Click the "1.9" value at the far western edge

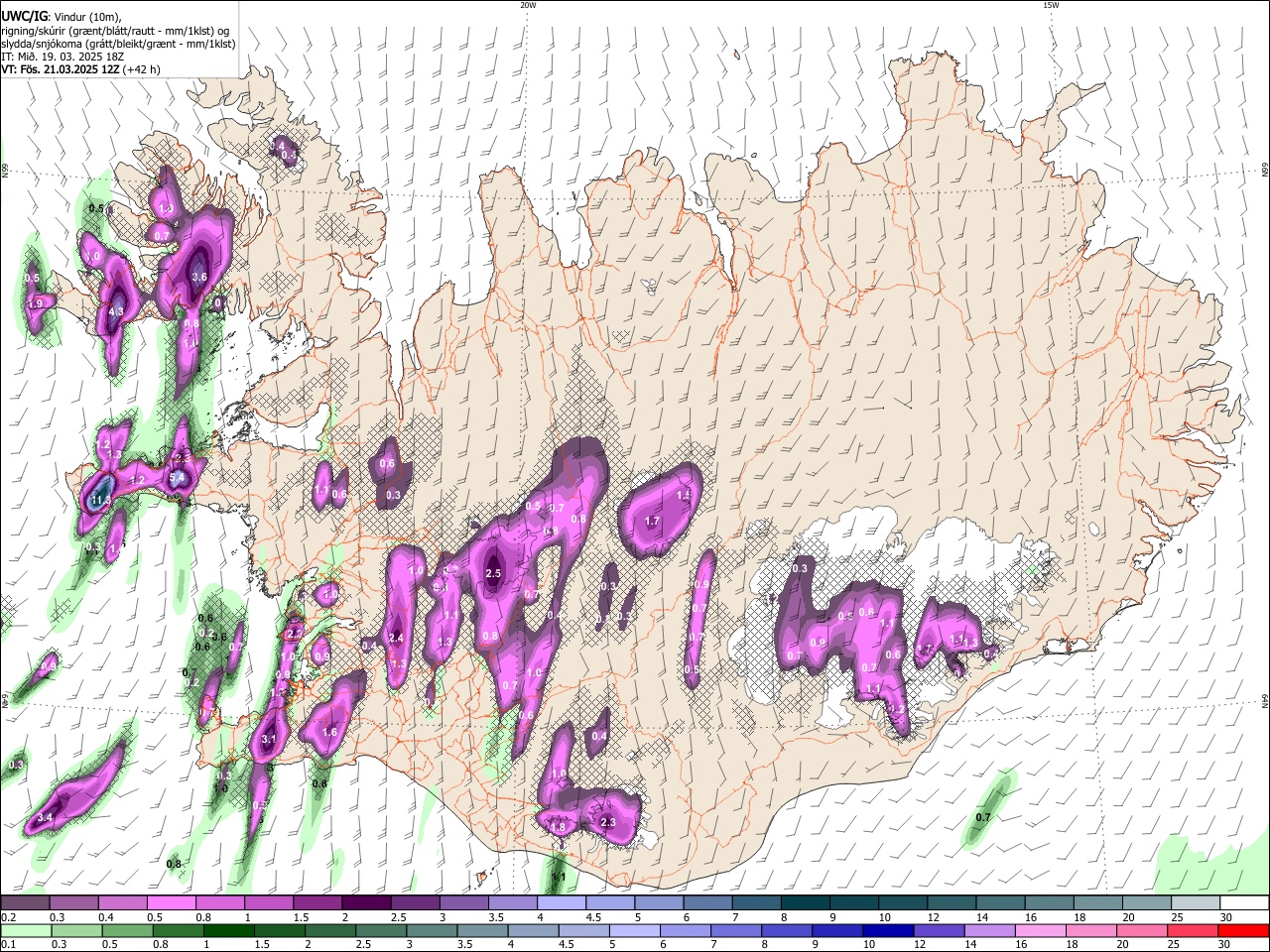point(37,303)
